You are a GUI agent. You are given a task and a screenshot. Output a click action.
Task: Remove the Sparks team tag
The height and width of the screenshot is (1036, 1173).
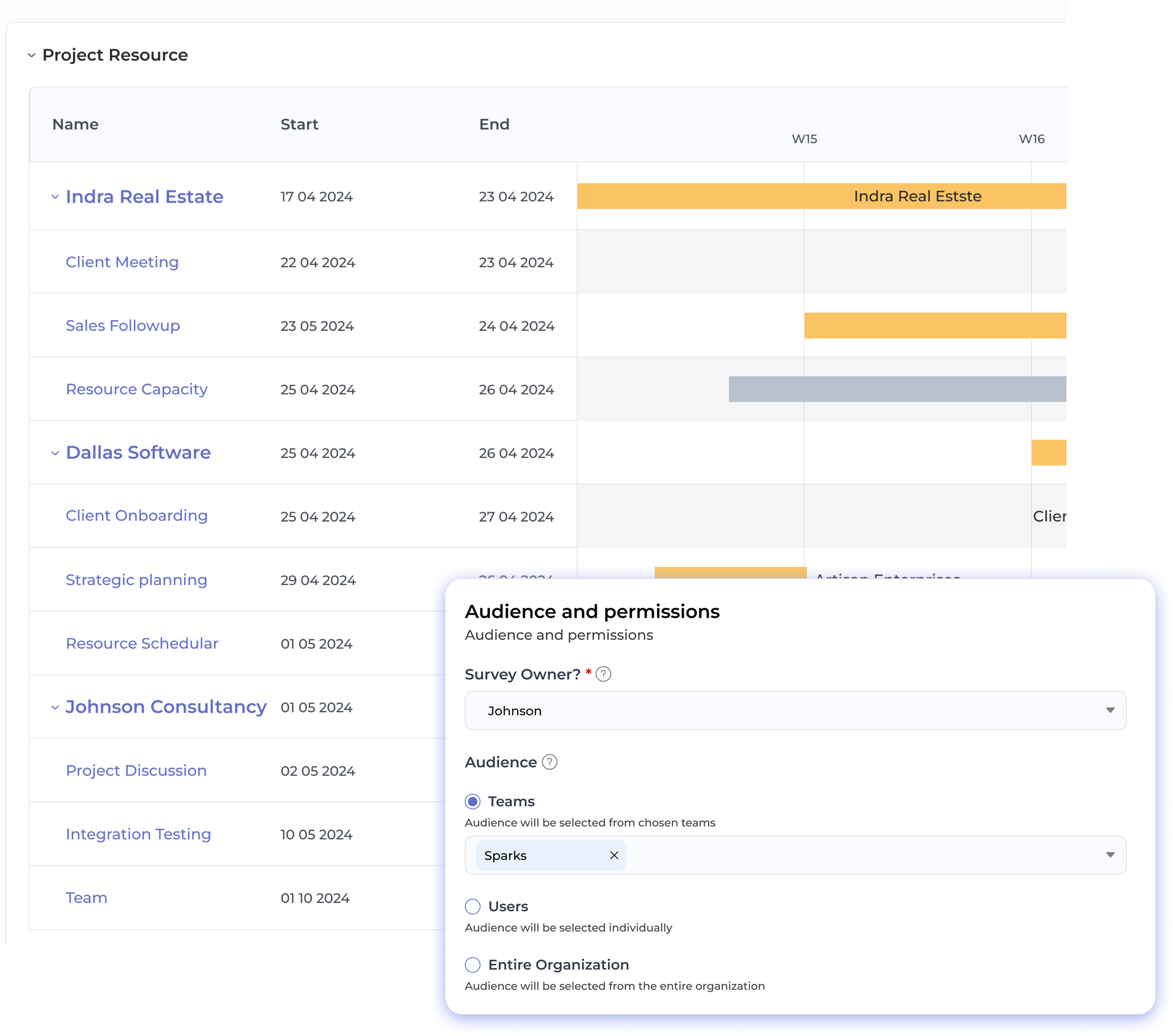click(614, 855)
